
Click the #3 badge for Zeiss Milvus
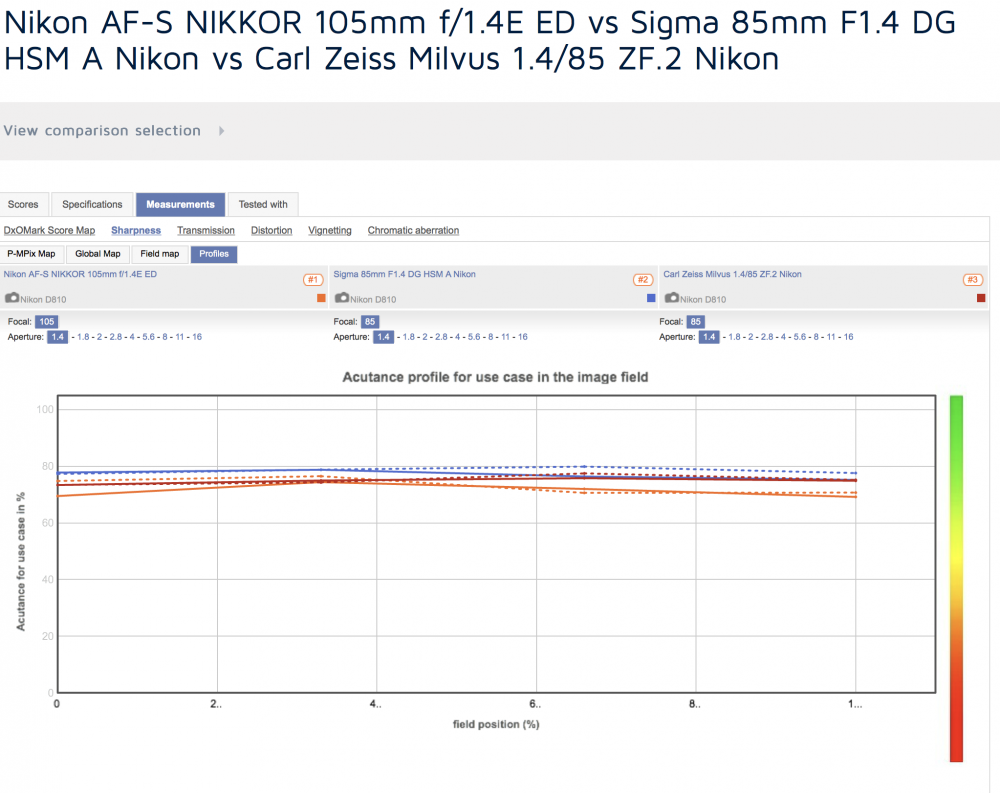click(x=973, y=279)
